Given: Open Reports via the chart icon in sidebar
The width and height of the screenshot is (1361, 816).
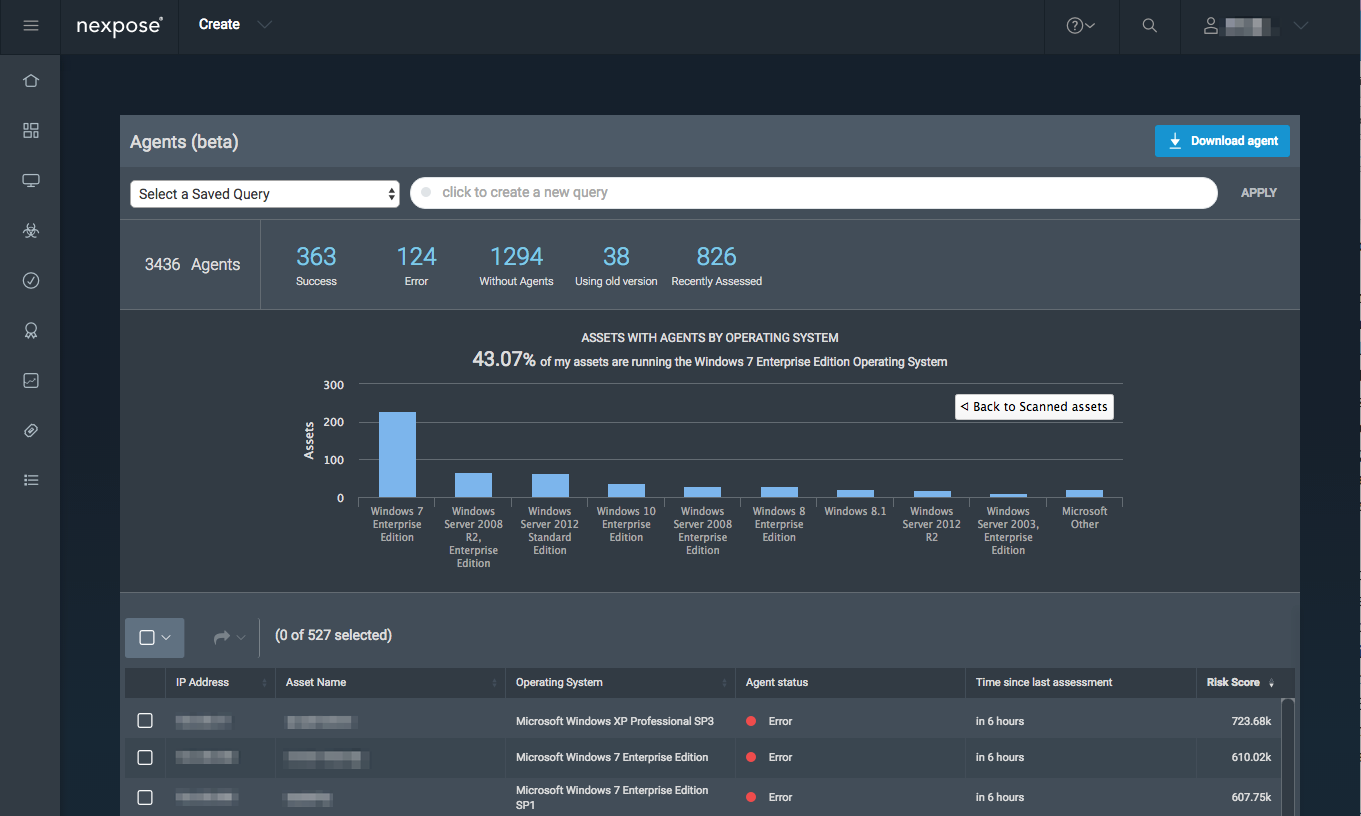Looking at the screenshot, I should click(31, 381).
